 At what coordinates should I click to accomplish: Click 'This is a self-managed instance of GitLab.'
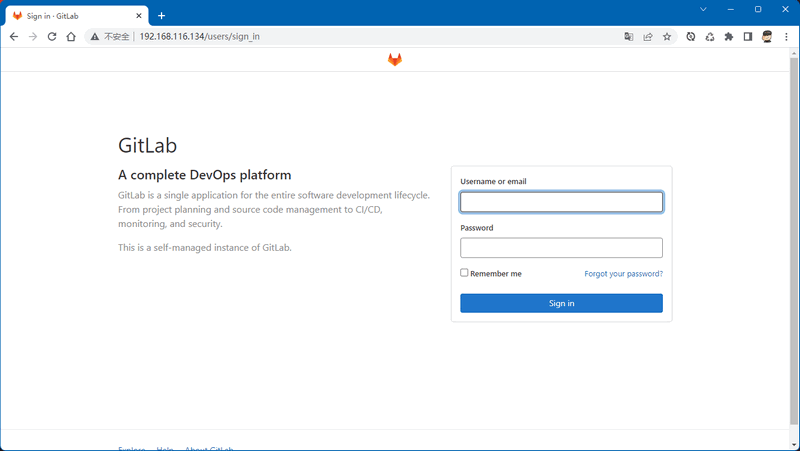tap(205, 247)
